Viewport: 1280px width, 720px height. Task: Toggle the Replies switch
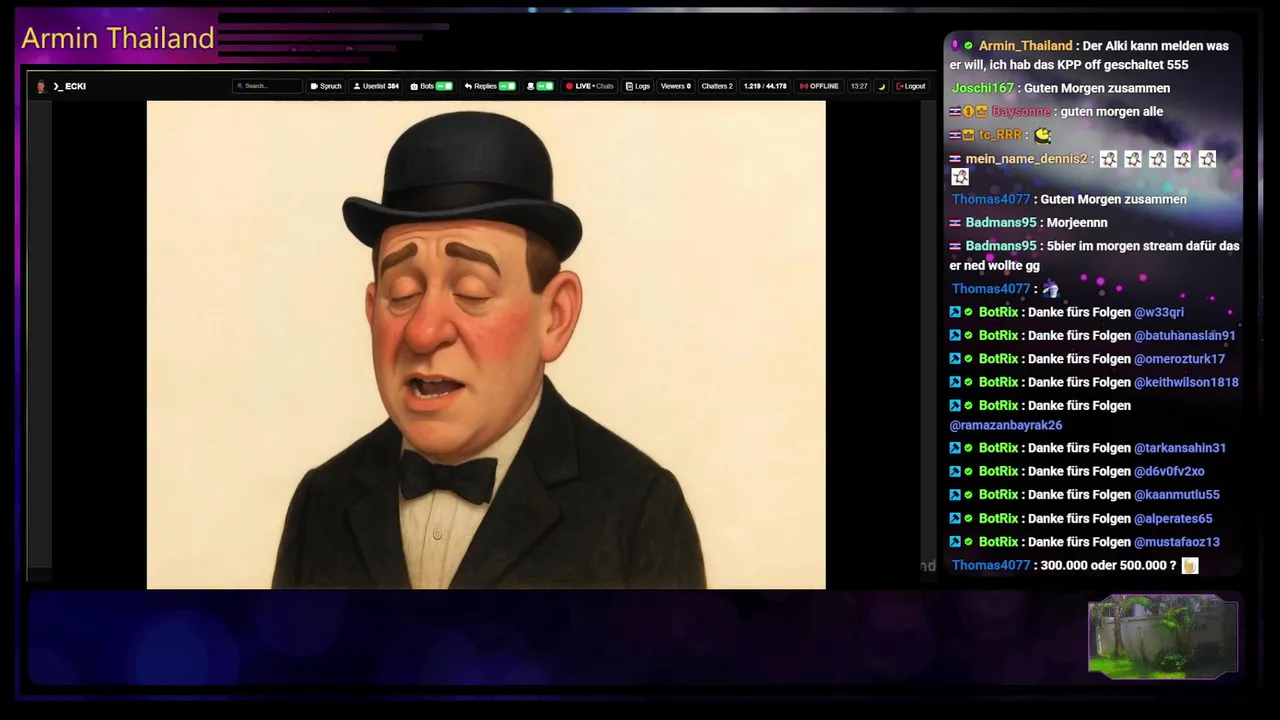point(507,86)
